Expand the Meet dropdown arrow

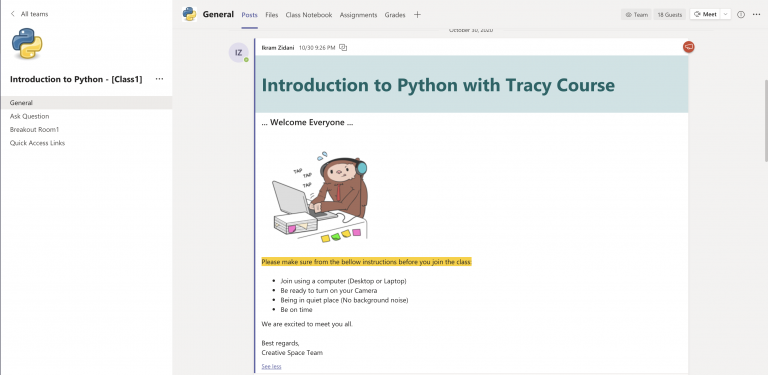pos(725,15)
